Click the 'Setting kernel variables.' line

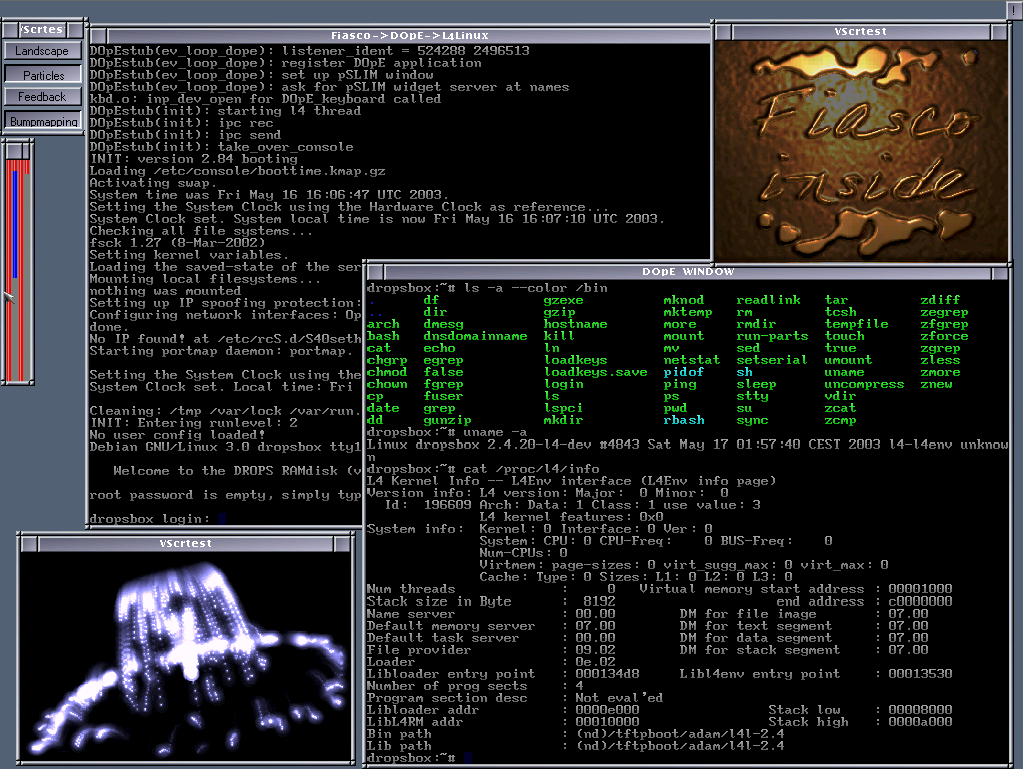(x=189, y=255)
